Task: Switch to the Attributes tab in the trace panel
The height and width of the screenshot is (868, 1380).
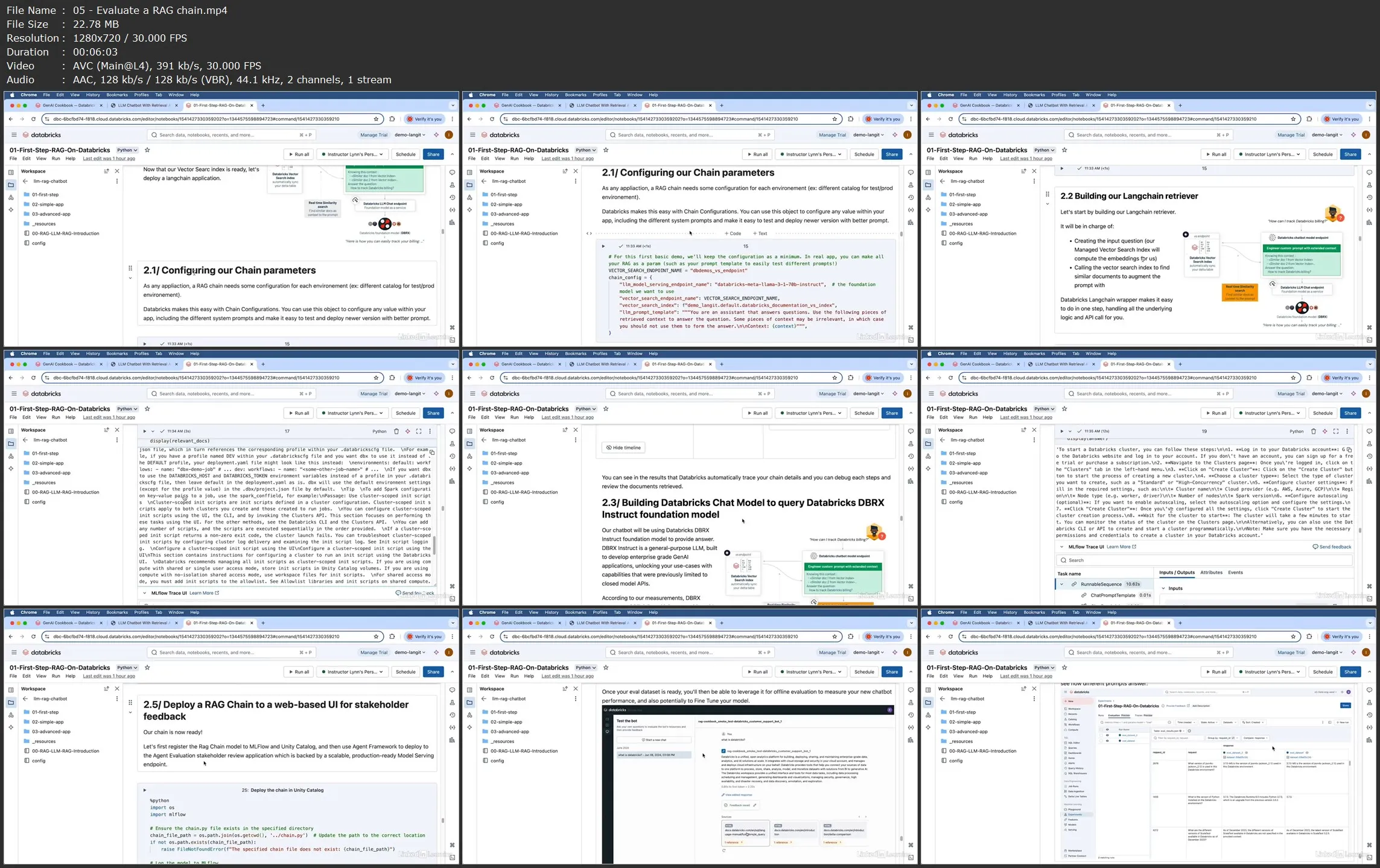Action: 1211,572
